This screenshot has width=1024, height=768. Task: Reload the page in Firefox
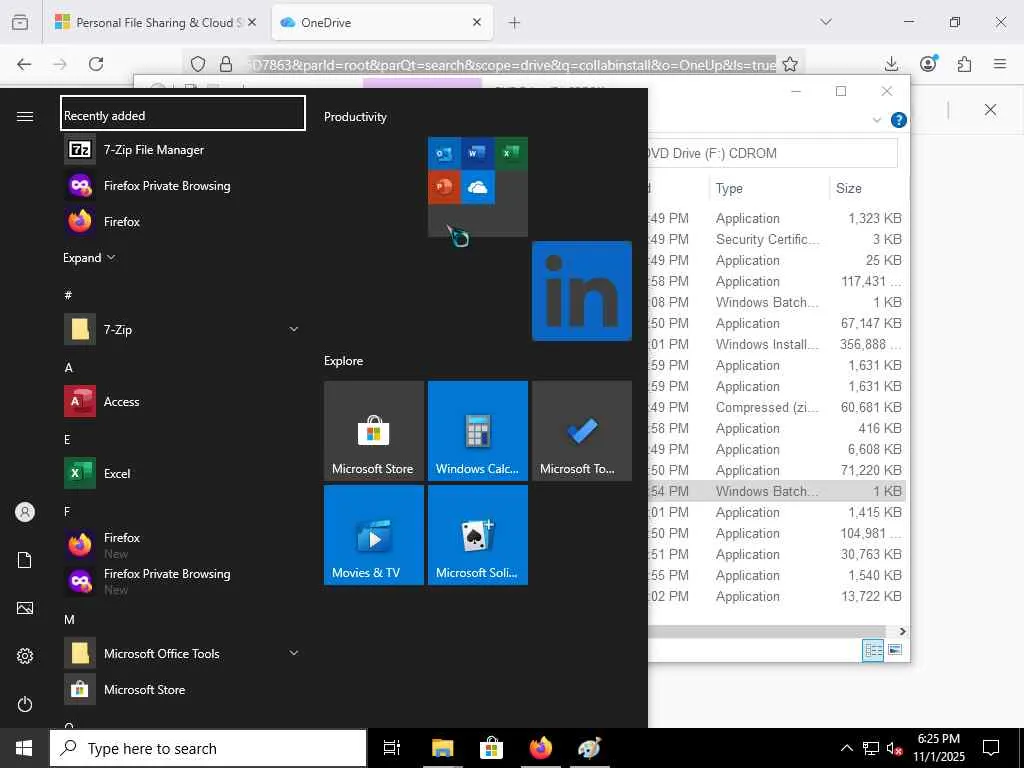click(x=96, y=64)
